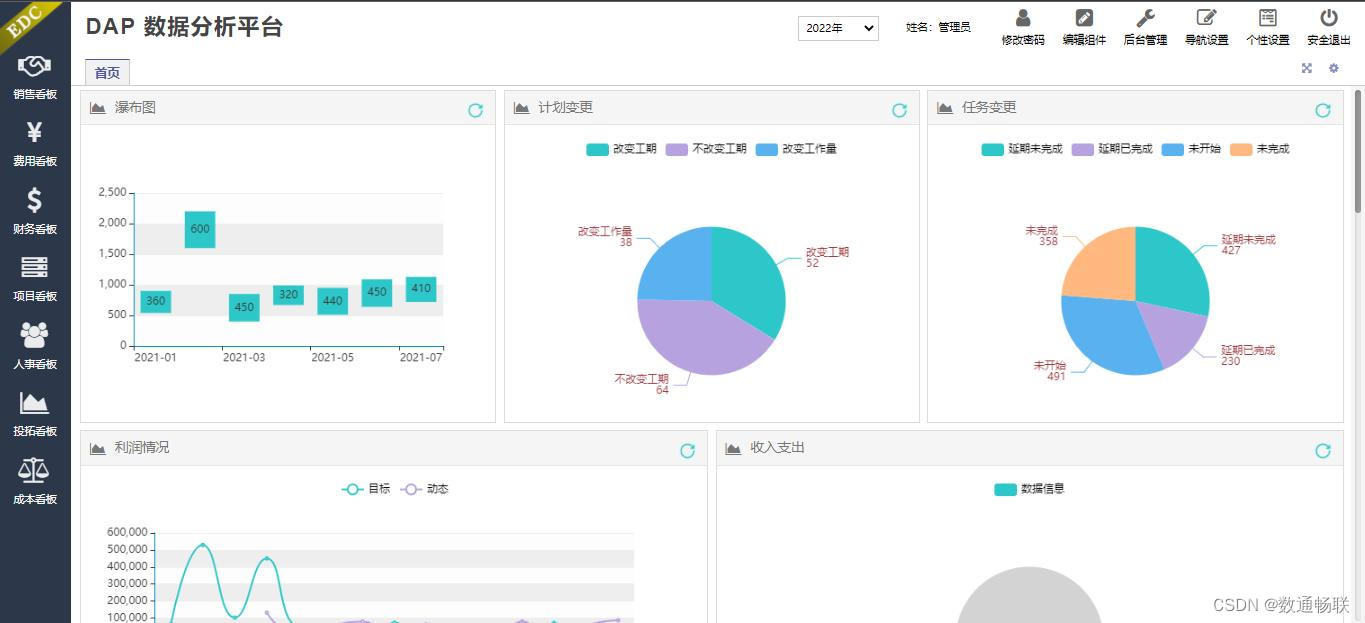The image size is (1365, 623).
Task: Select the 首页 home tab
Action: pos(107,73)
